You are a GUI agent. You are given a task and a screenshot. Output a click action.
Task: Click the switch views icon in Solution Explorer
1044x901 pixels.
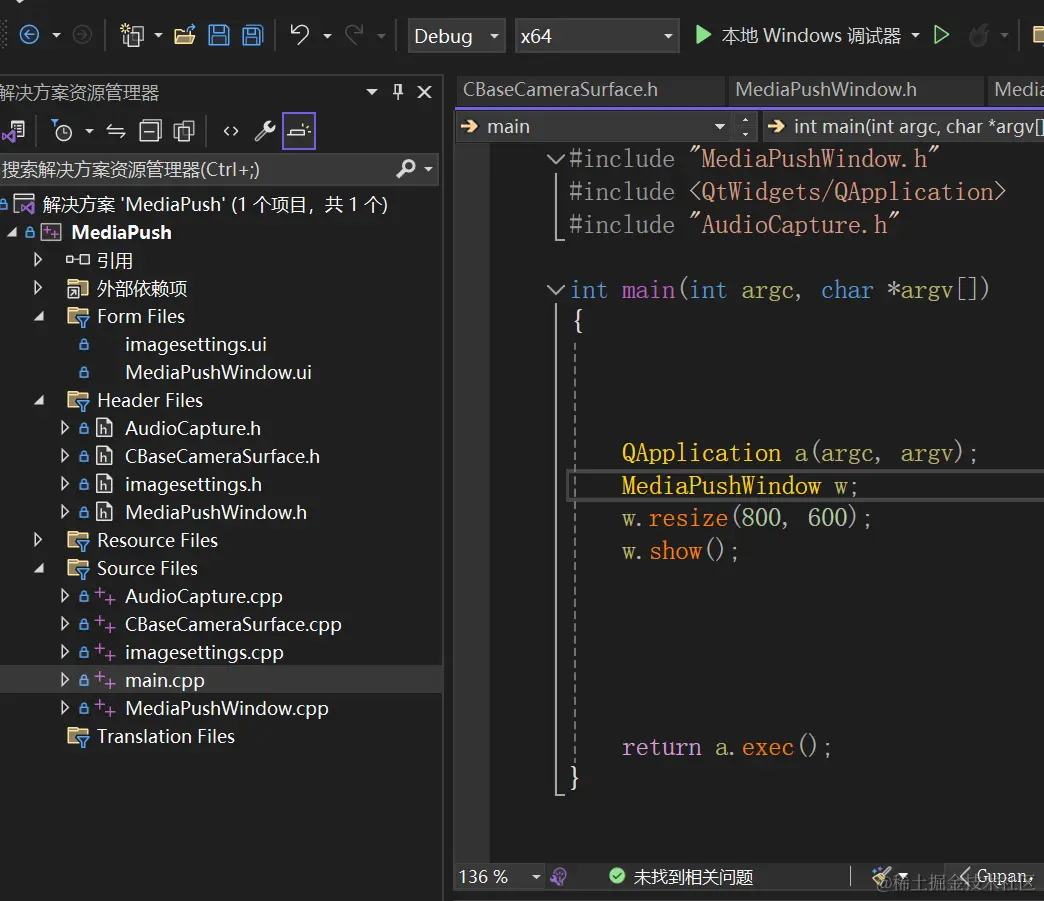click(14, 131)
